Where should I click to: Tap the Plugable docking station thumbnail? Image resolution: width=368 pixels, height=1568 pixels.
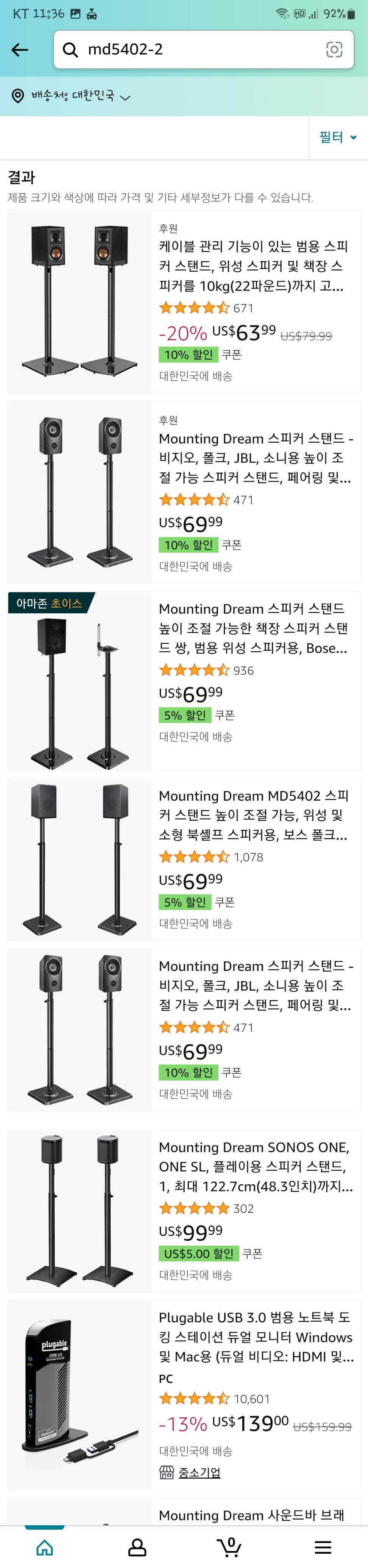point(79,1394)
